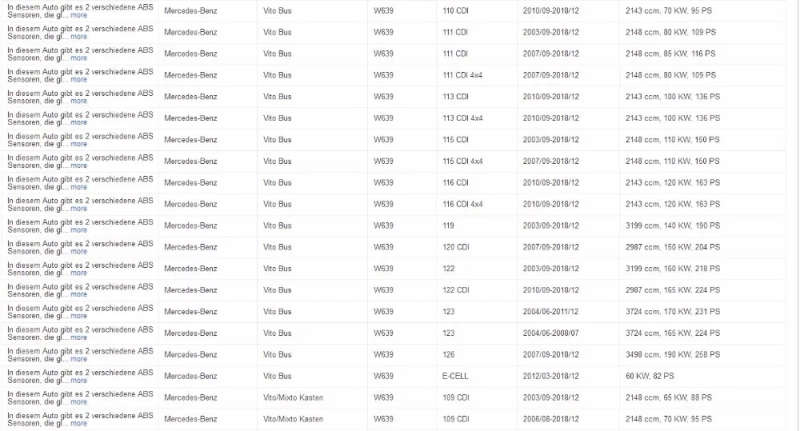Click the 60 KW, 82 PS engine cell

click(649, 376)
